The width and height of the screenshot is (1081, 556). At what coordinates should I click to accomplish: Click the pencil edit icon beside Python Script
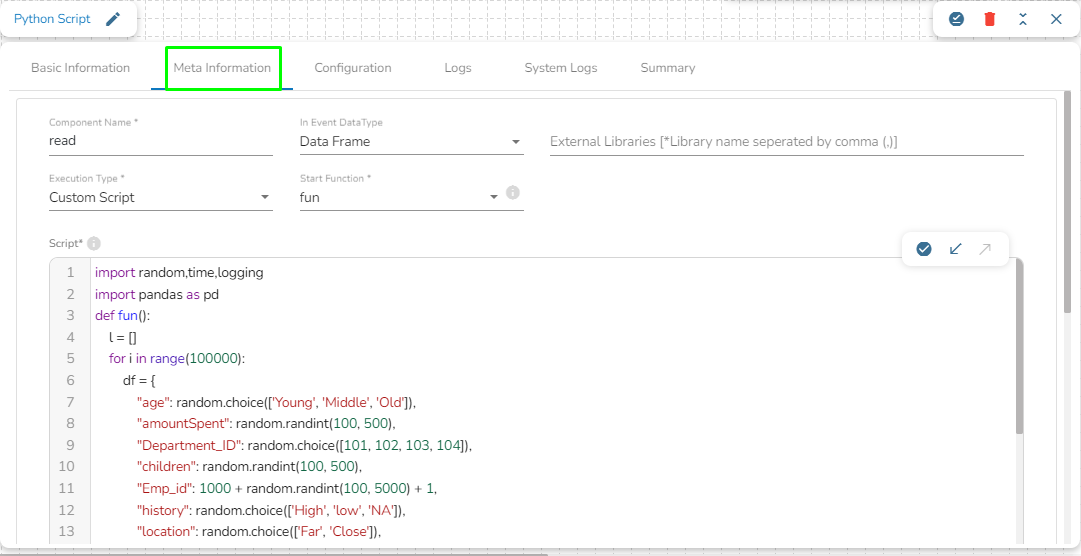point(113,19)
